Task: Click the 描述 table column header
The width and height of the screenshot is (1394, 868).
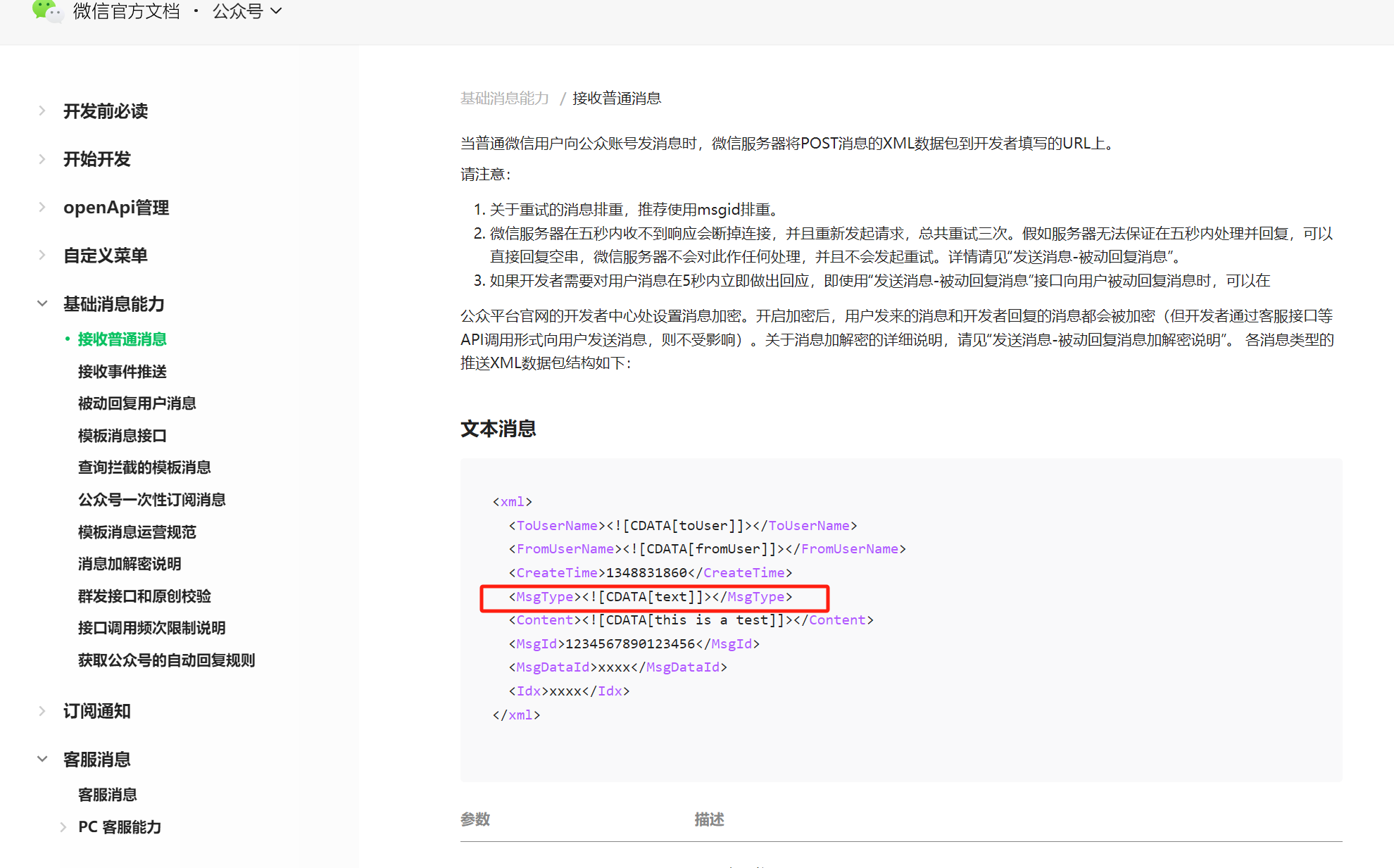Action: [x=709, y=819]
